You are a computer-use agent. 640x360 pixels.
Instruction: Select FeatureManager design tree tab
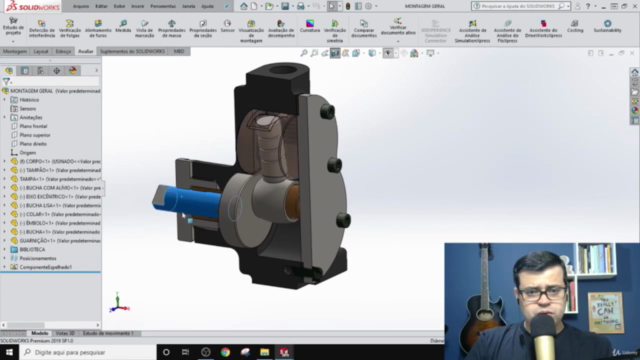tap(9, 71)
